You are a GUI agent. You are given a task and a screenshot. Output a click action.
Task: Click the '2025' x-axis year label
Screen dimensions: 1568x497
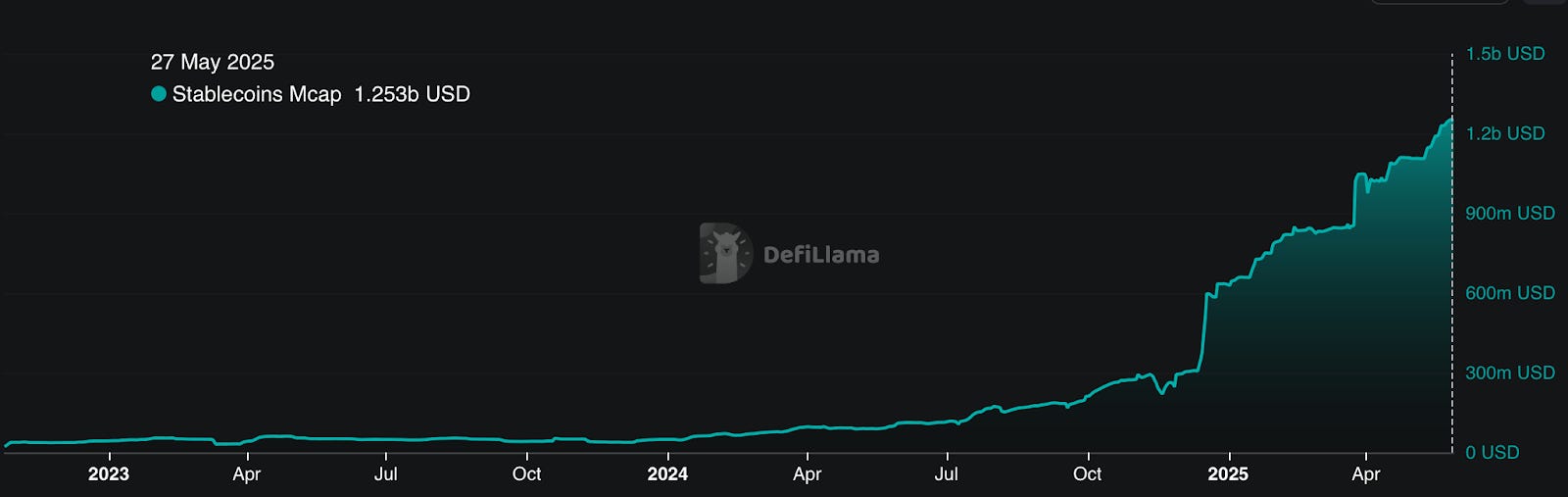click(1228, 474)
